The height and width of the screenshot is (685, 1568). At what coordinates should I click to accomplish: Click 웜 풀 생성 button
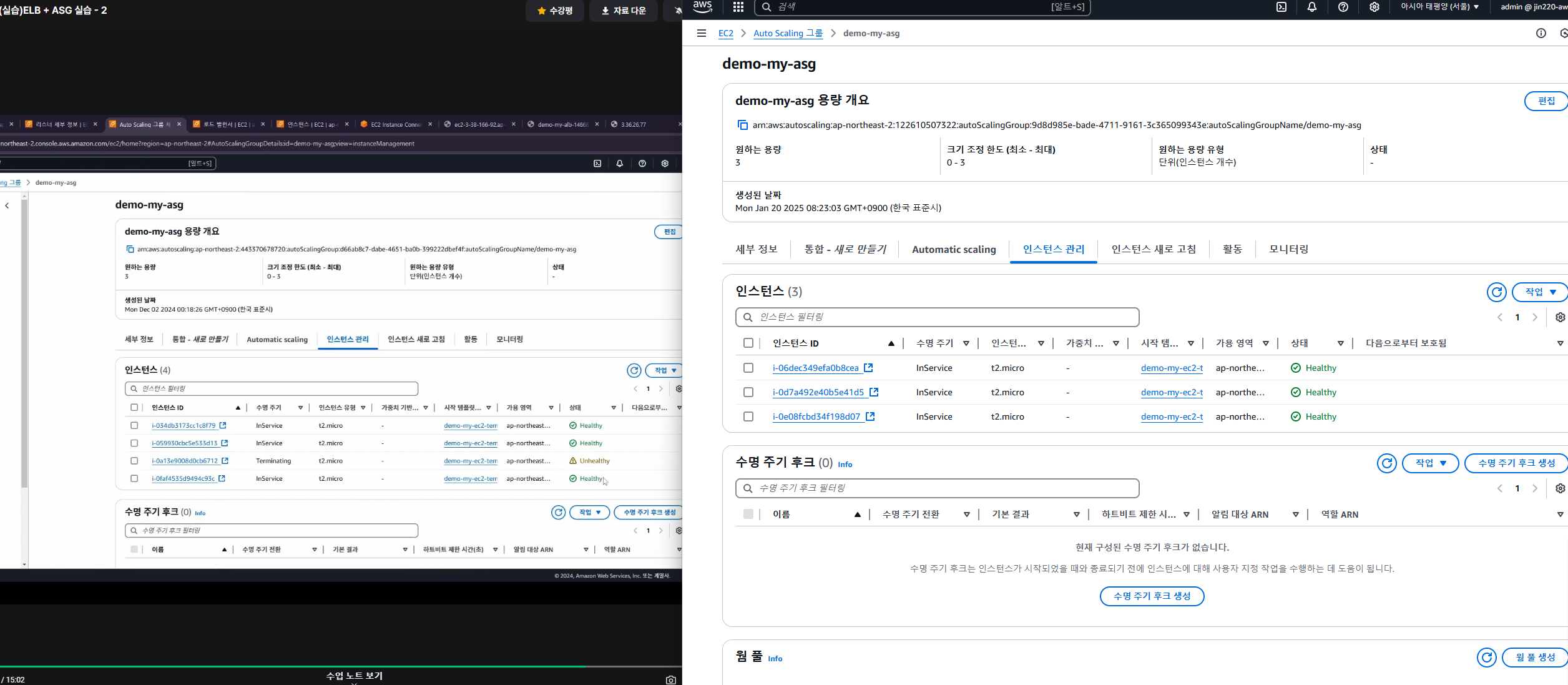click(x=1535, y=657)
